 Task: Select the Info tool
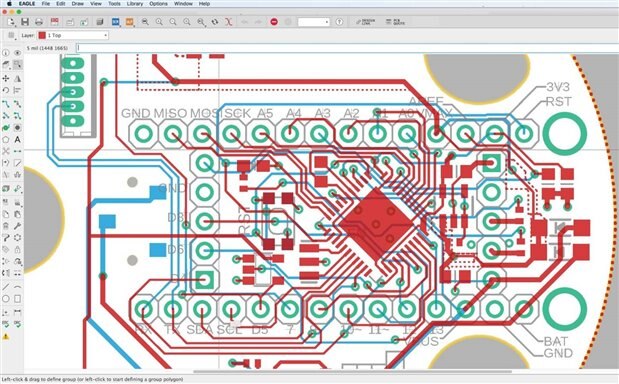[6, 52]
